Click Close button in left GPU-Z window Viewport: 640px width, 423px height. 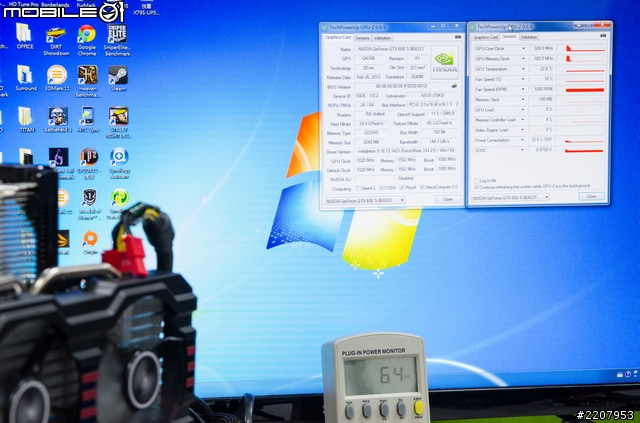tap(448, 199)
